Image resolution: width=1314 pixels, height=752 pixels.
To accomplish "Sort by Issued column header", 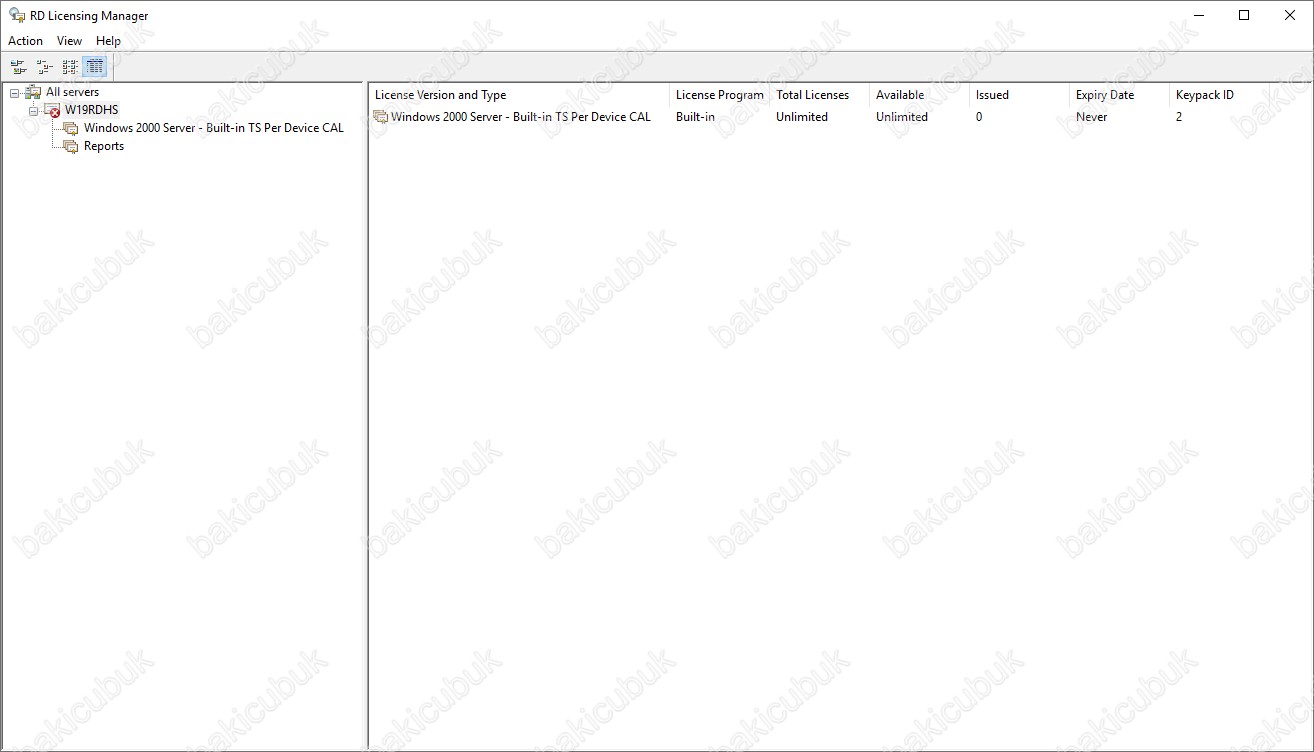I will click(1019, 95).
